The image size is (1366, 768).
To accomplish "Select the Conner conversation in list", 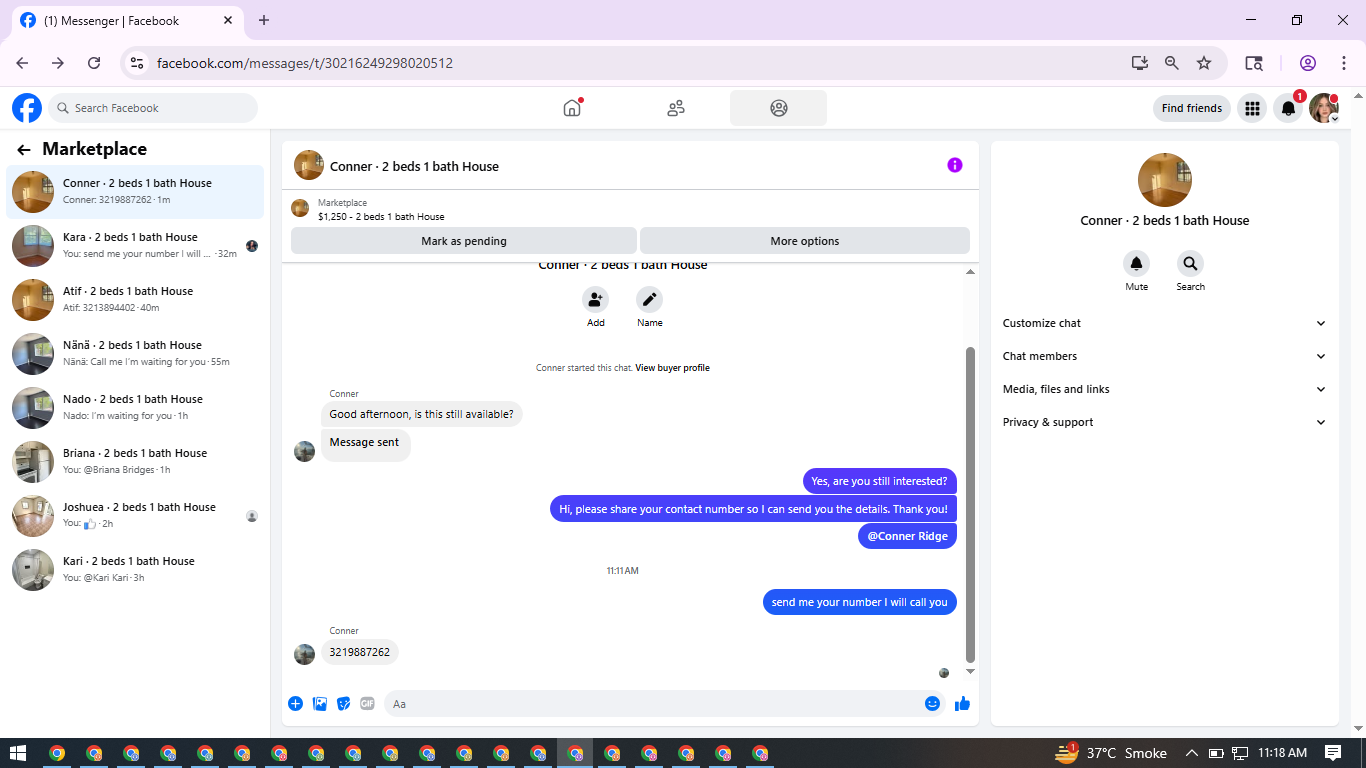I will [x=135, y=192].
